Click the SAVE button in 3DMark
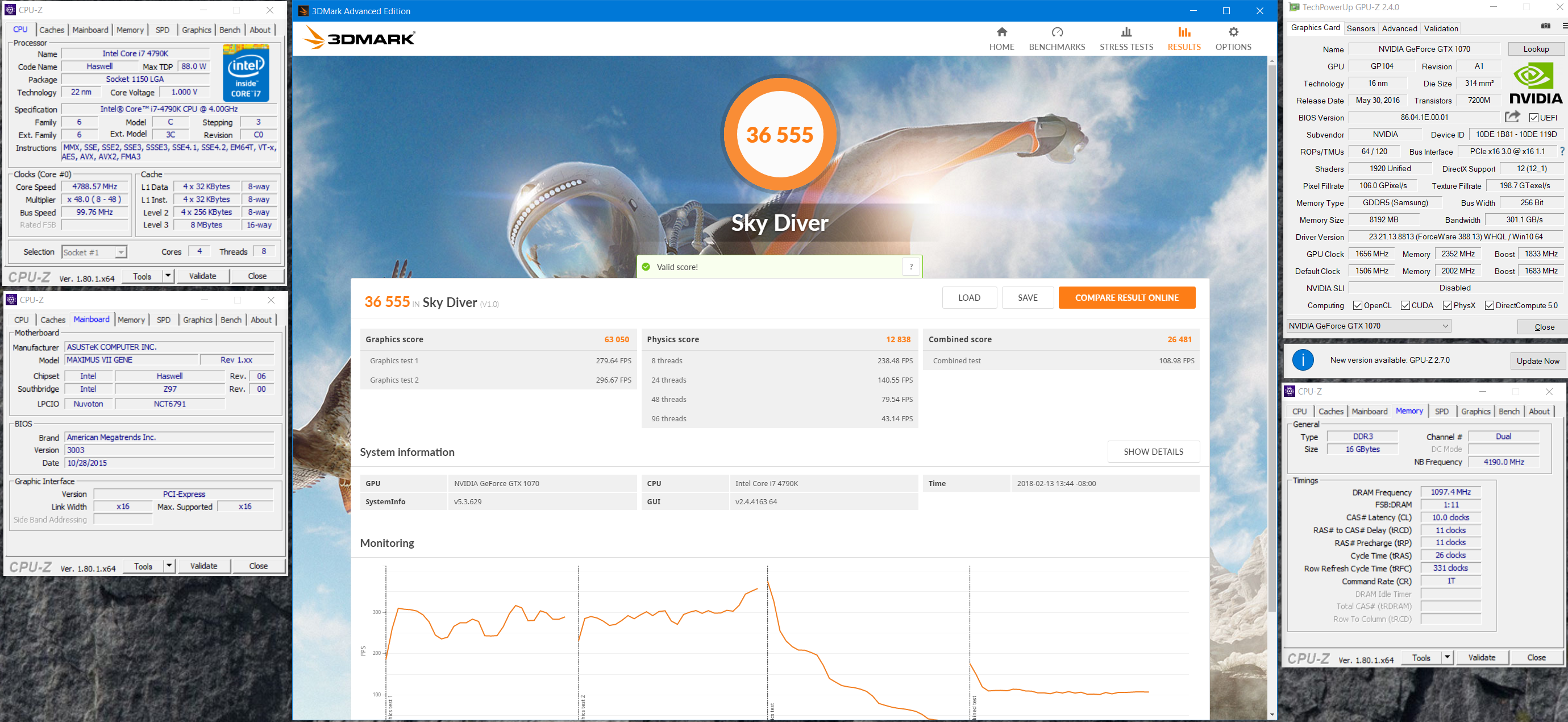1568x722 pixels. click(1028, 298)
